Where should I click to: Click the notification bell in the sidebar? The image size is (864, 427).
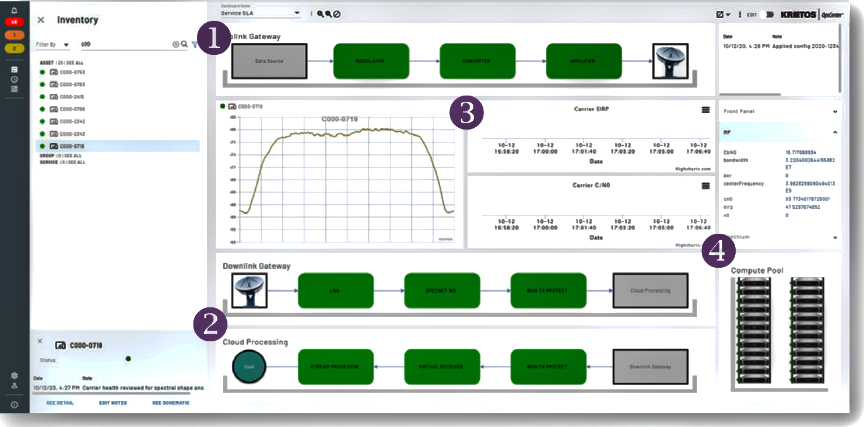pos(14,9)
